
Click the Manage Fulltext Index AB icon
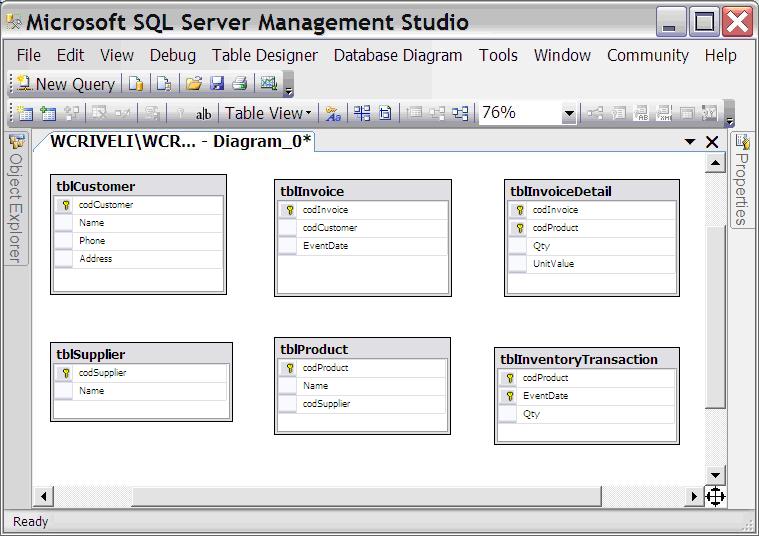tap(641, 113)
